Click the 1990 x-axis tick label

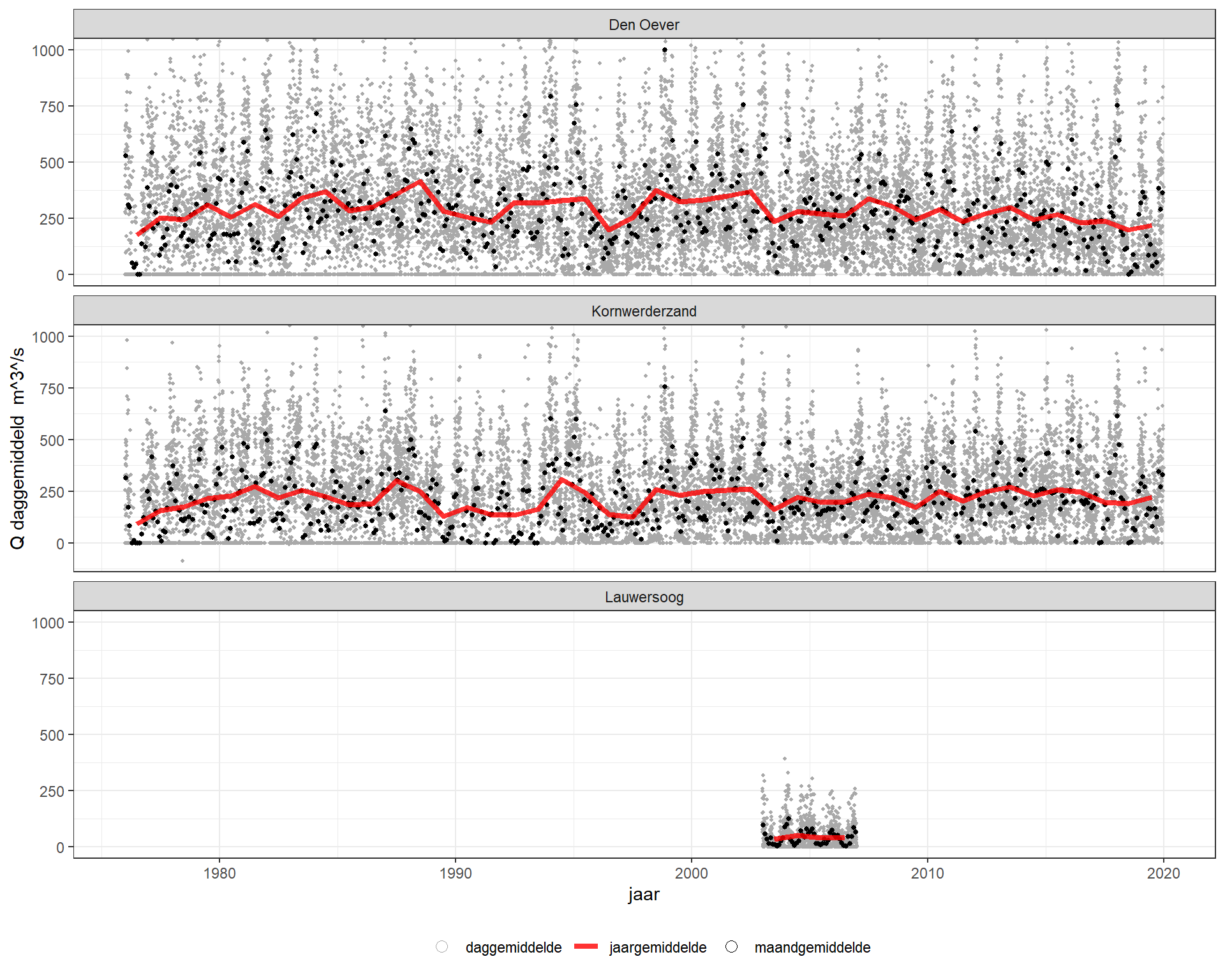[456, 873]
